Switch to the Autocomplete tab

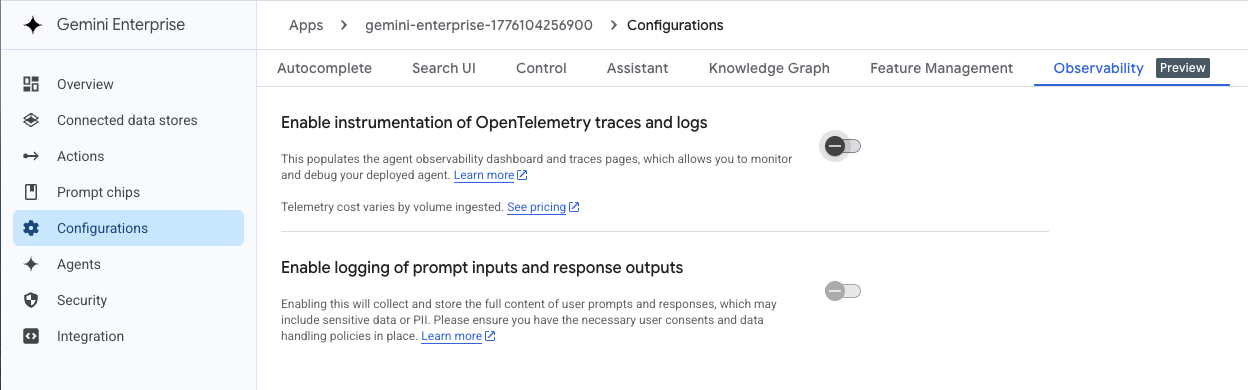[x=324, y=68]
